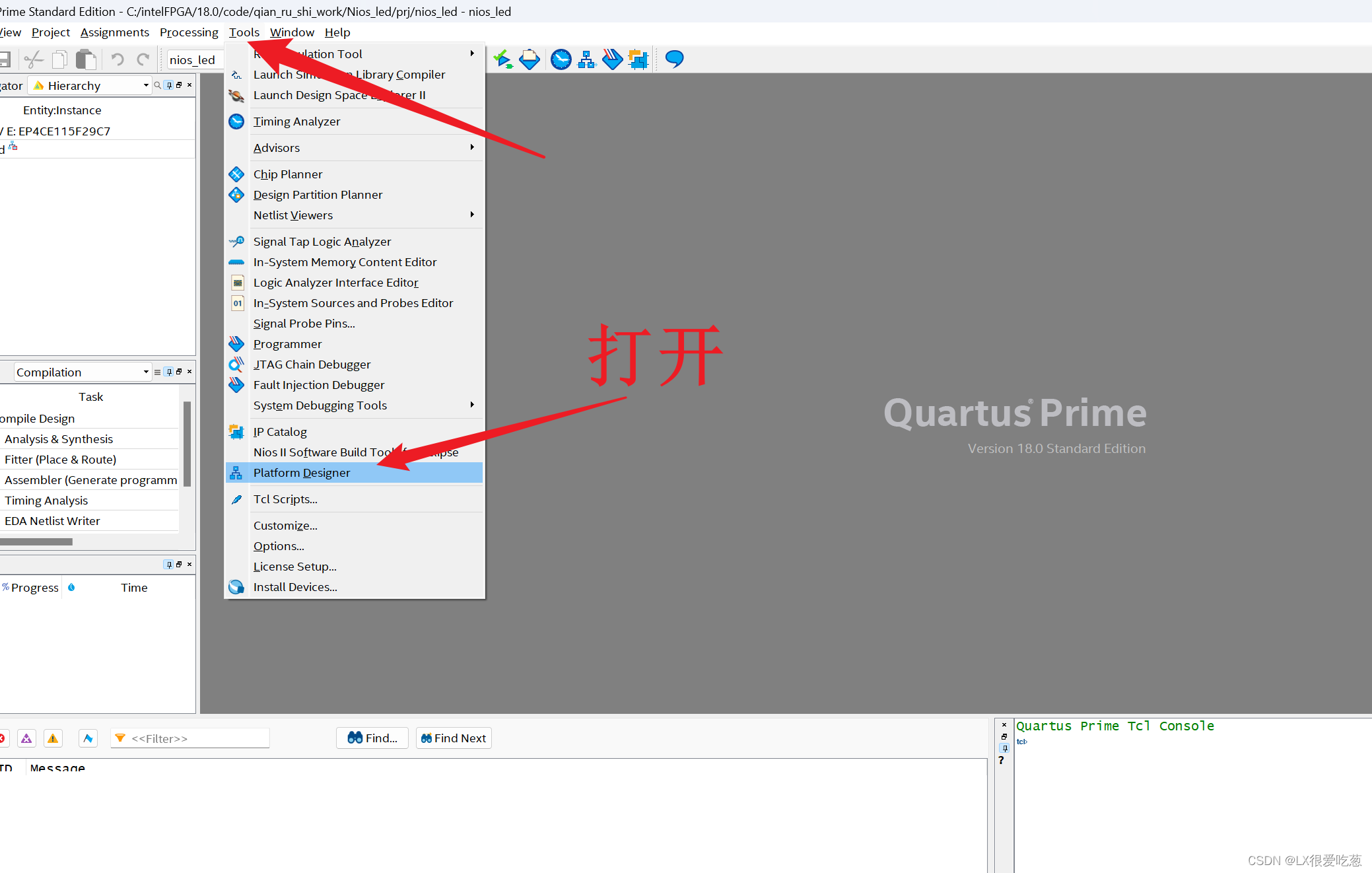Open the Assignments menu
Viewport: 1372px width, 873px height.
115,32
